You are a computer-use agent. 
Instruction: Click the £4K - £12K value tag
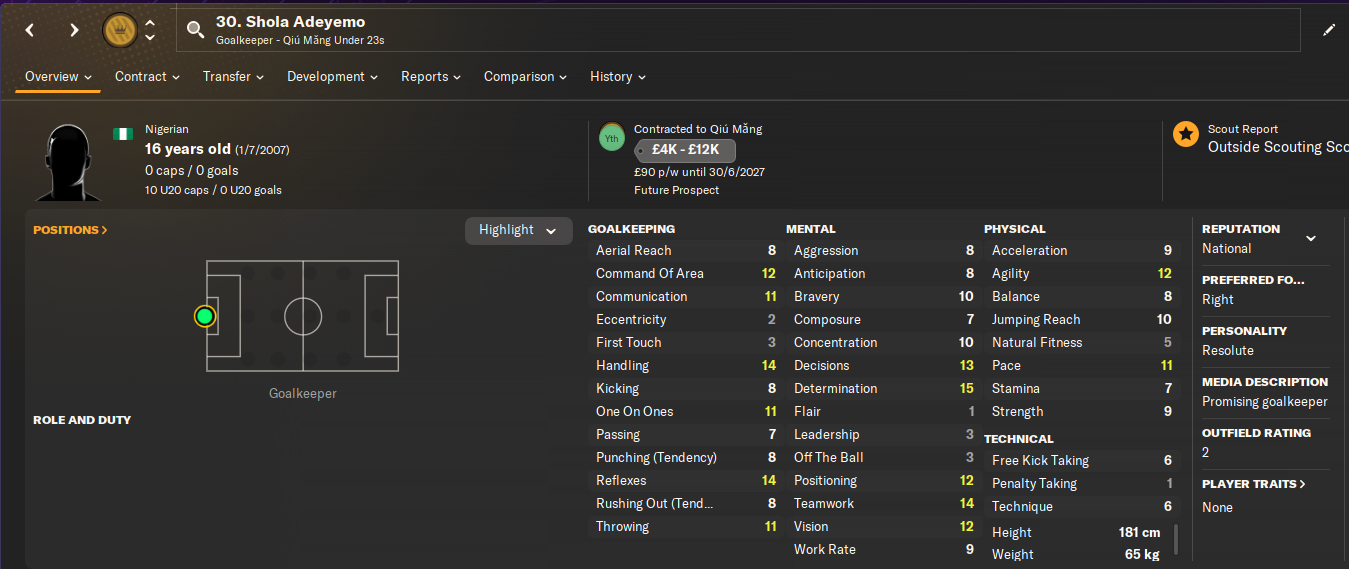click(x=685, y=151)
